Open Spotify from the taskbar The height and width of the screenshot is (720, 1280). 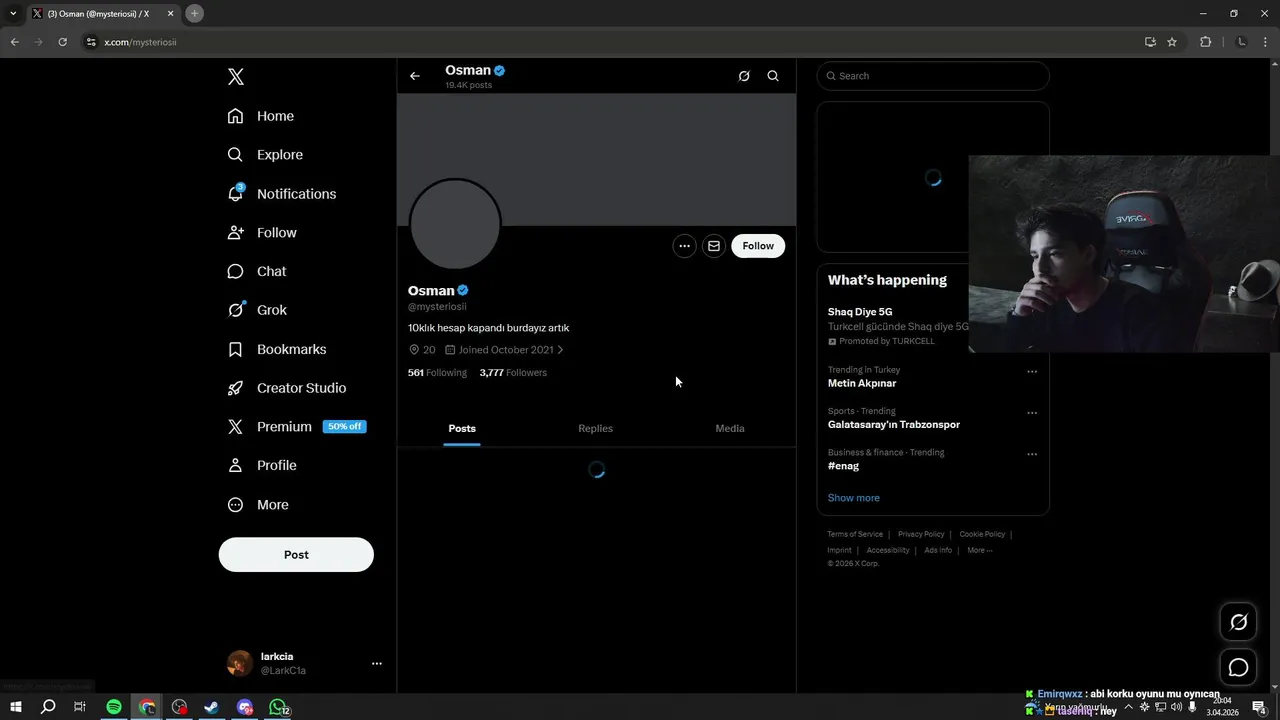pos(114,707)
